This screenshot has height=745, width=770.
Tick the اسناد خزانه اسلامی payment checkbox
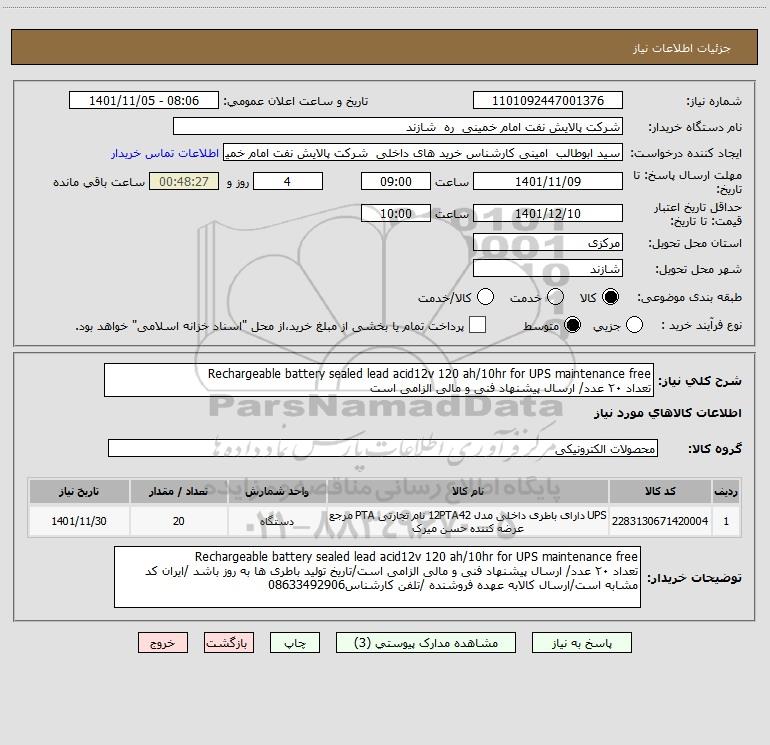477,325
